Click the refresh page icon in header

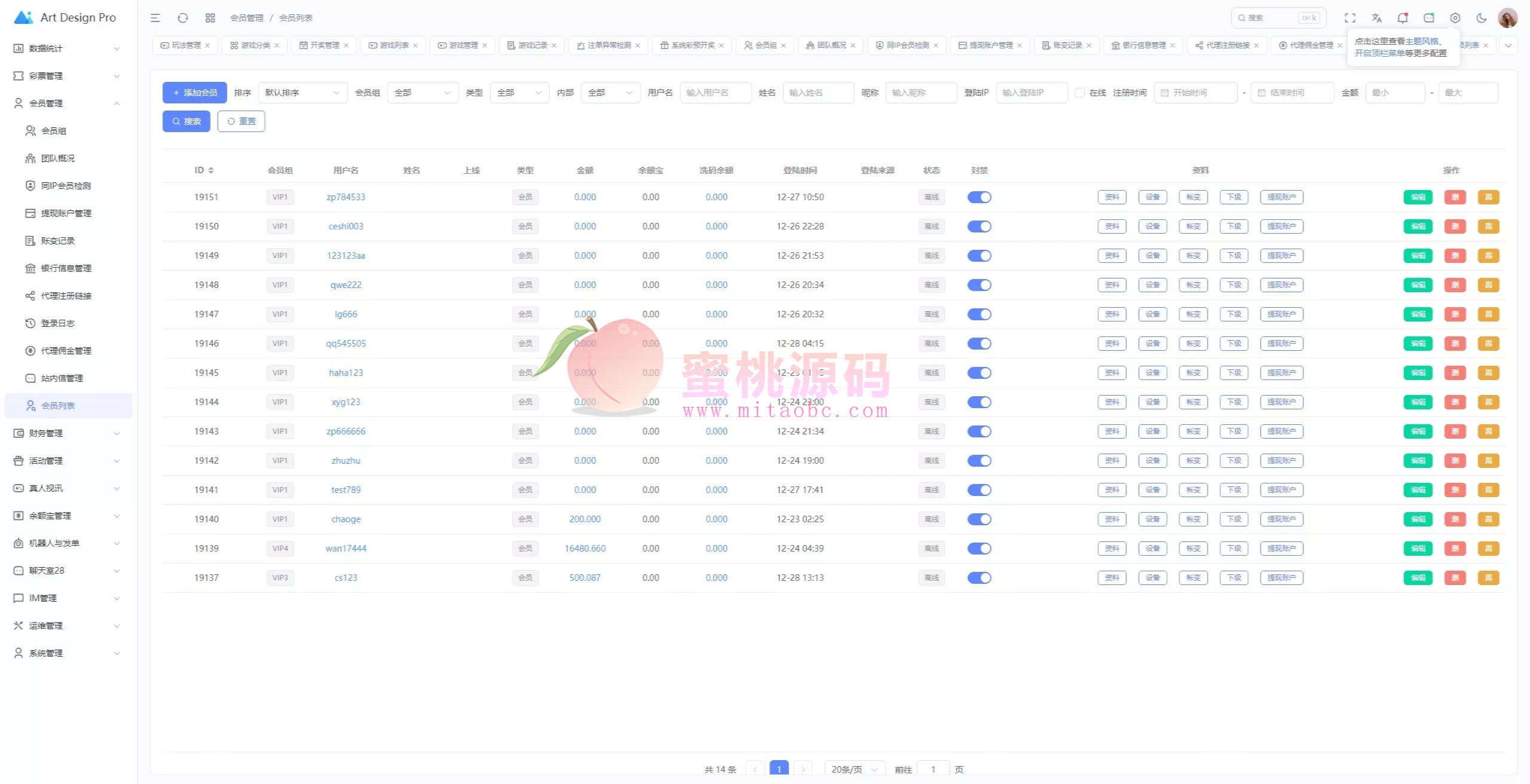pos(182,18)
